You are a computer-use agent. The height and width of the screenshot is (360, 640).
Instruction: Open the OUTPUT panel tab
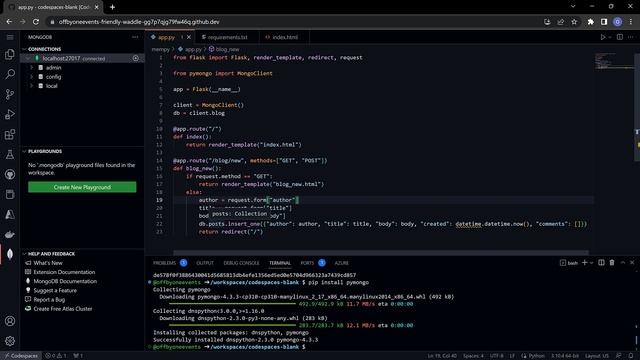205,263
